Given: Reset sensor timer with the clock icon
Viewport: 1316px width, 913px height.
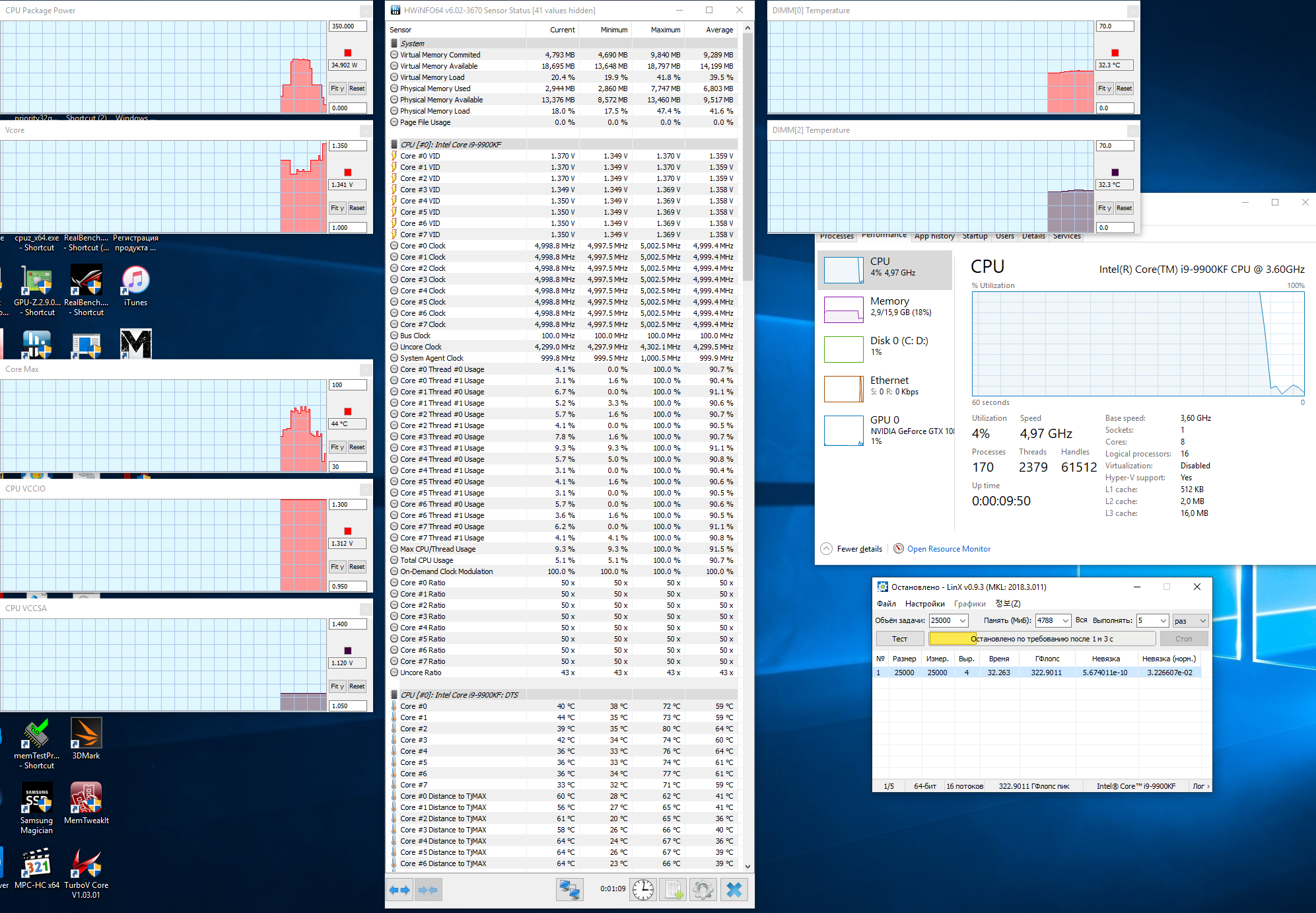Looking at the screenshot, I should (x=642, y=890).
